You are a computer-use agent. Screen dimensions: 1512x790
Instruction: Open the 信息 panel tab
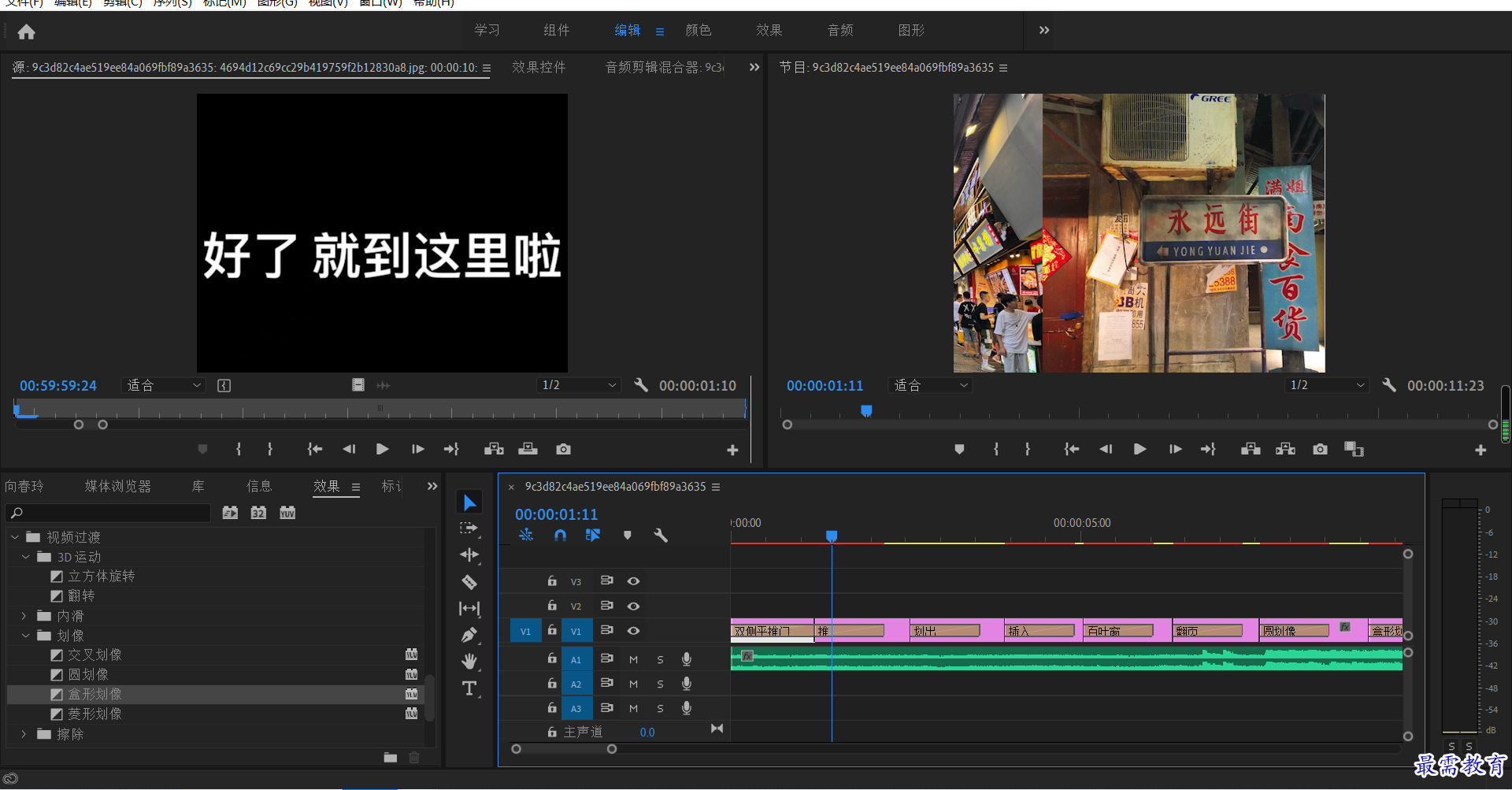pyautogui.click(x=259, y=486)
